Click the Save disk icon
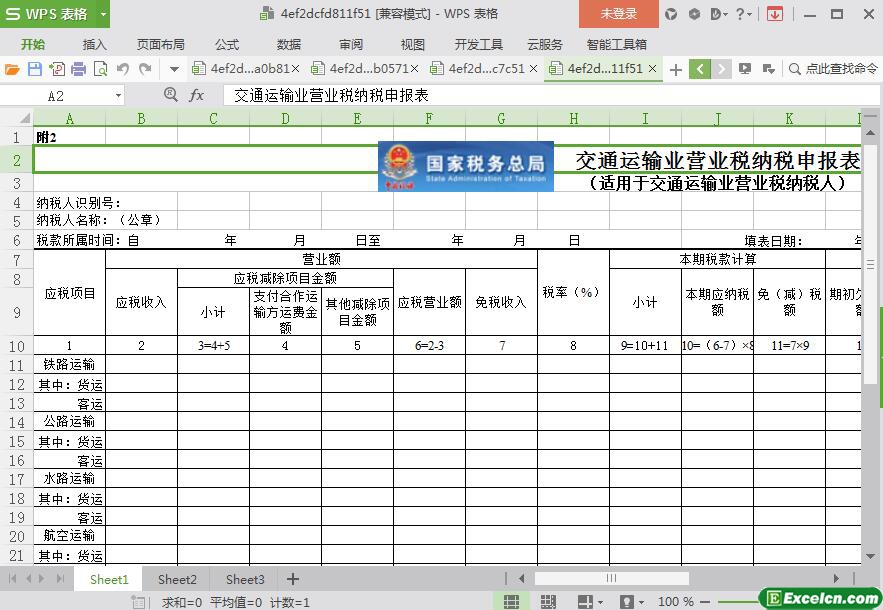The height and width of the screenshot is (610, 883). point(35,69)
